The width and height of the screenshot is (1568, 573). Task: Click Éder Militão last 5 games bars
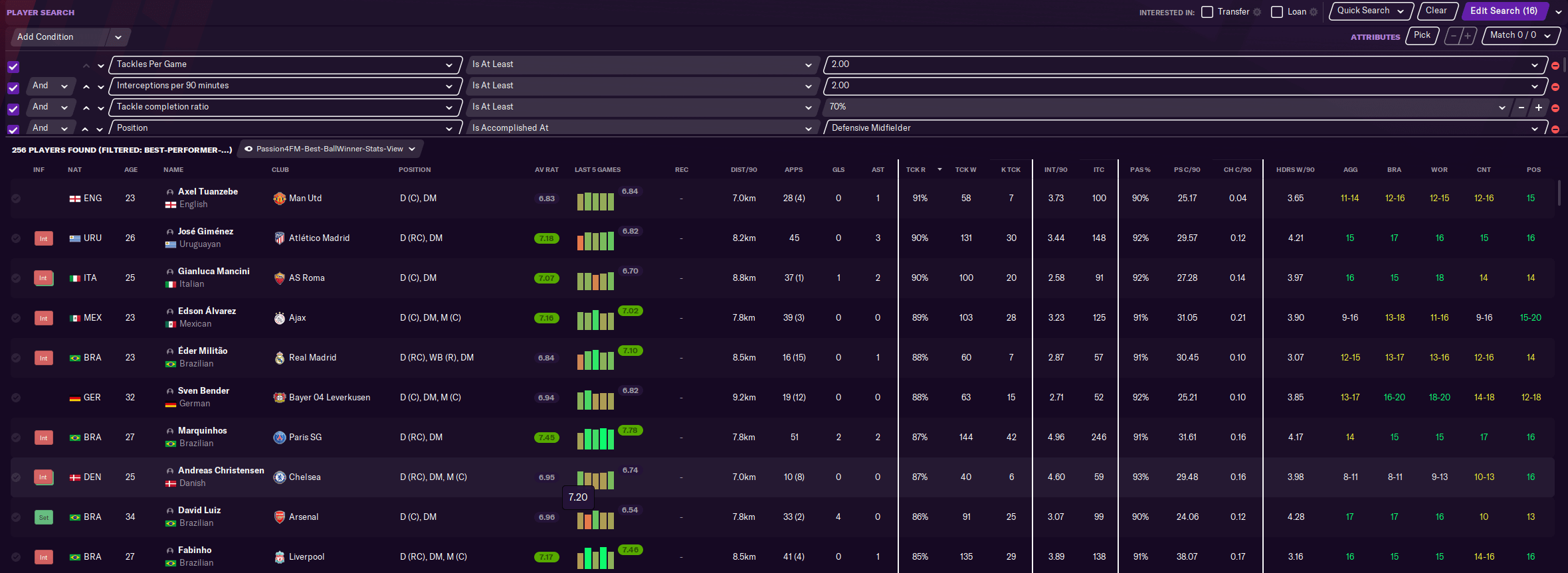pos(595,359)
